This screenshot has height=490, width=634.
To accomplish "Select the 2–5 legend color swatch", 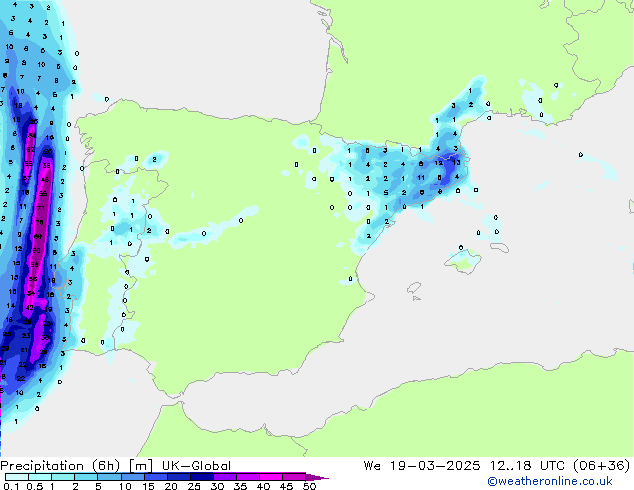I will (86, 477).
